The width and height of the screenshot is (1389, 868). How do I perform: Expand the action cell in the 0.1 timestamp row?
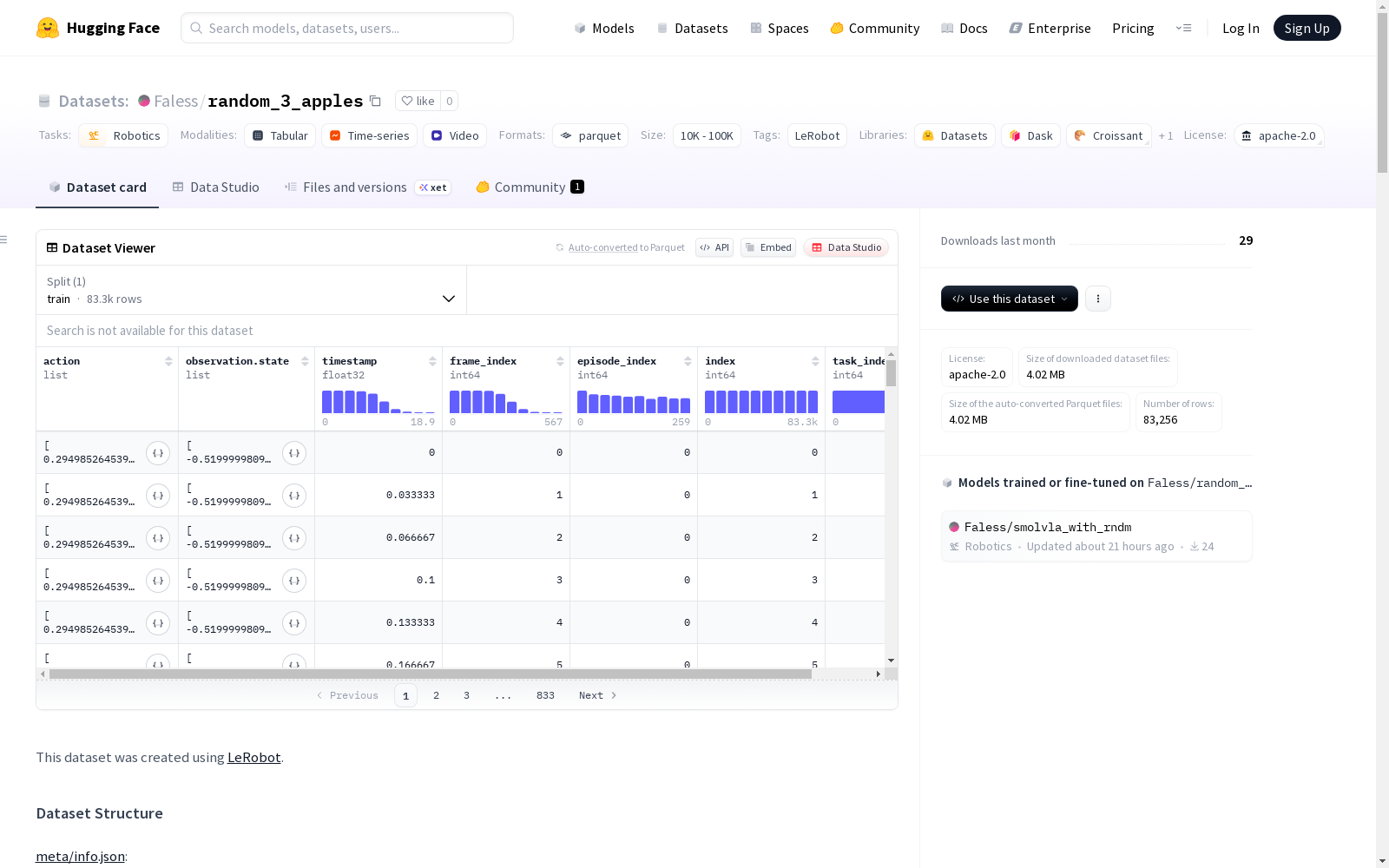(x=158, y=581)
